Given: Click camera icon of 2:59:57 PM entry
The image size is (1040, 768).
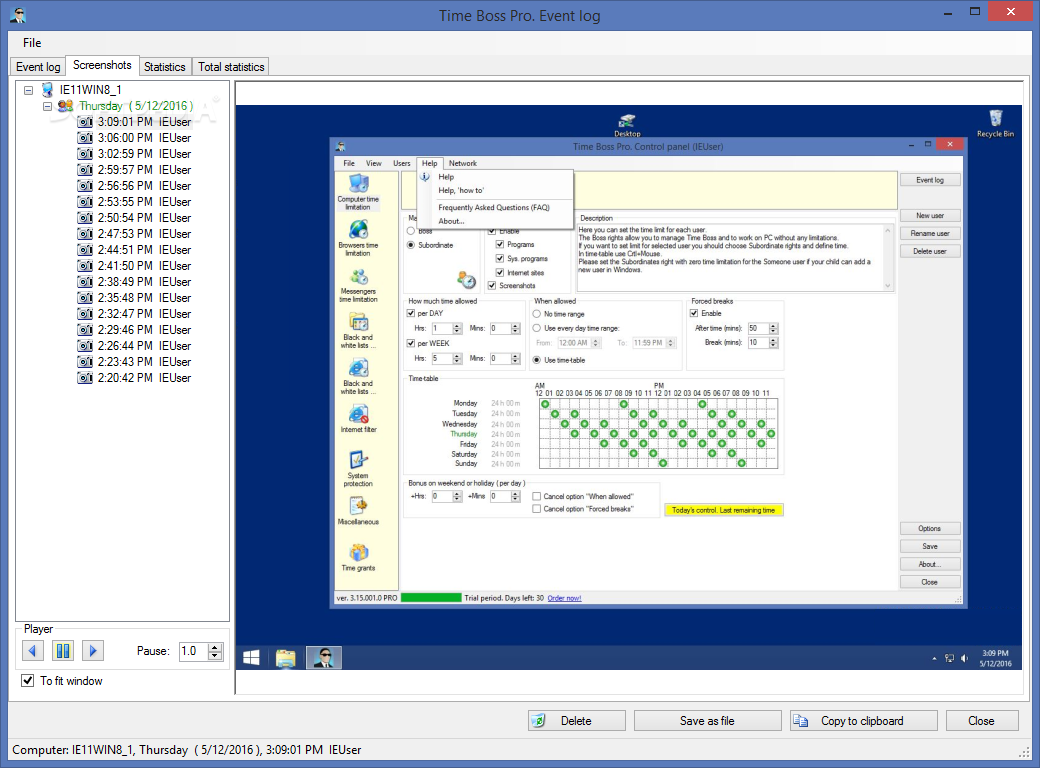Looking at the screenshot, I should point(85,170).
